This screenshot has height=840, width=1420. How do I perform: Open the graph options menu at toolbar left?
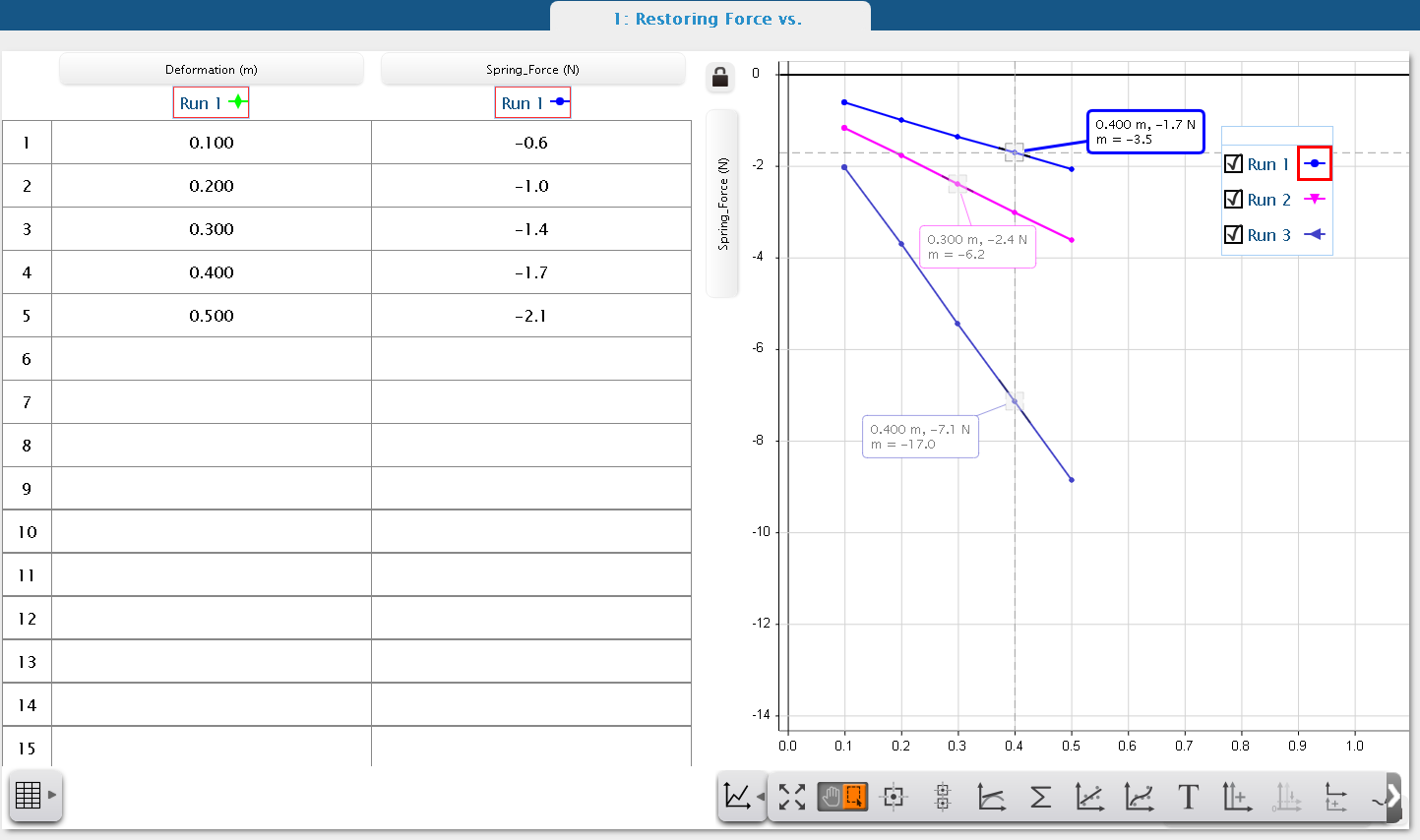click(x=740, y=798)
